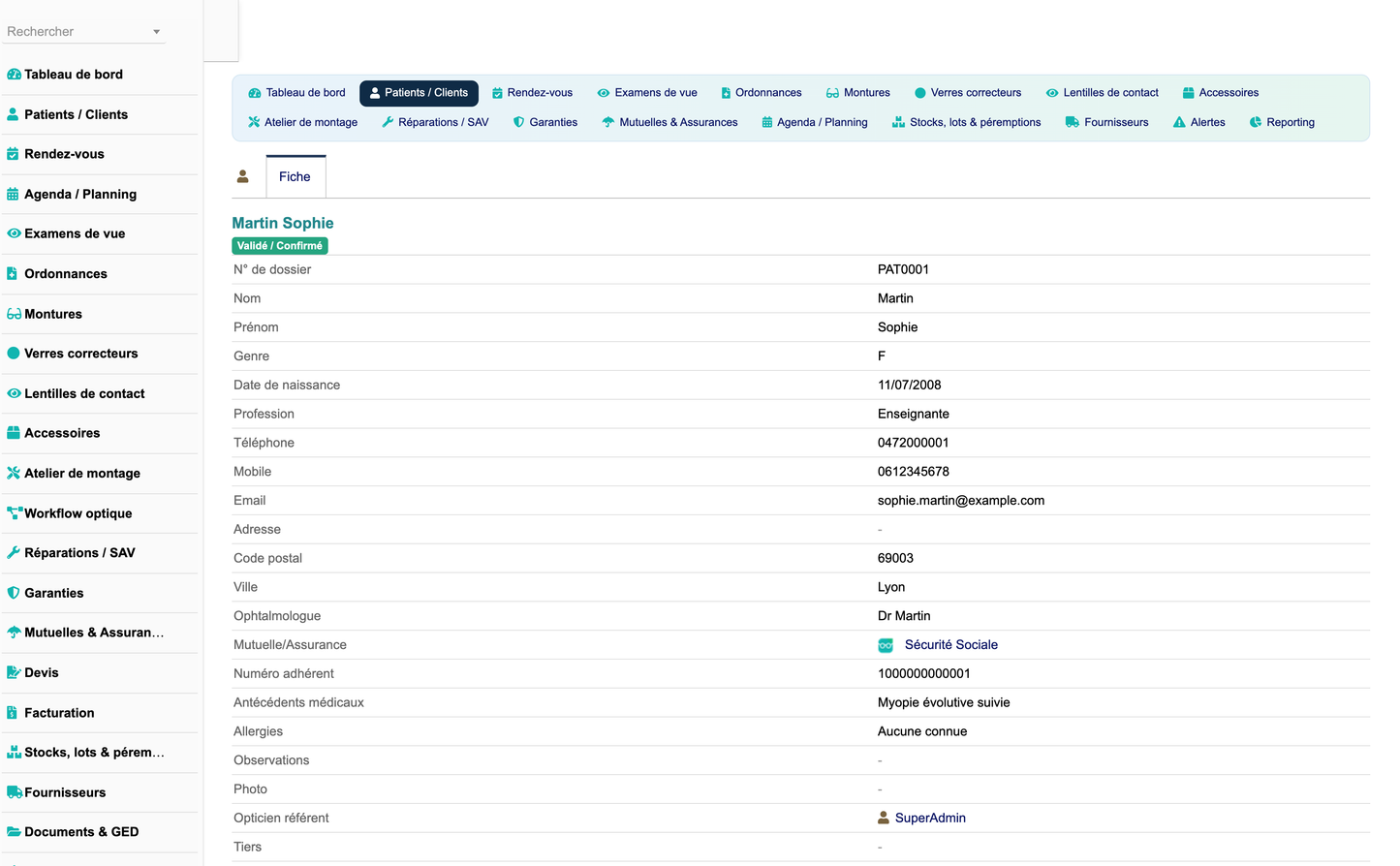Screen dimensions: 1400x866
Task: Click the mobile number 0612345678
Action: click(914, 472)
